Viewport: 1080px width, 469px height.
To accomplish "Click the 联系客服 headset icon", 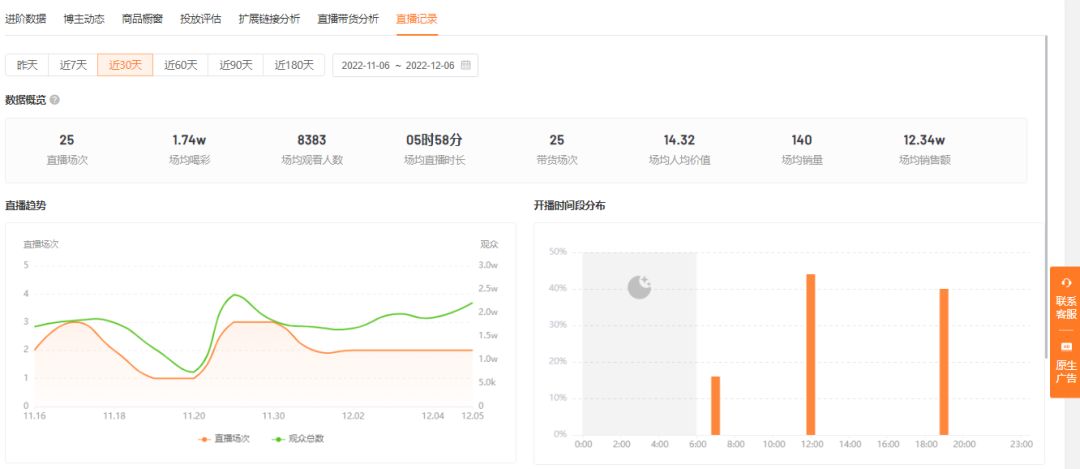I will click(1065, 283).
